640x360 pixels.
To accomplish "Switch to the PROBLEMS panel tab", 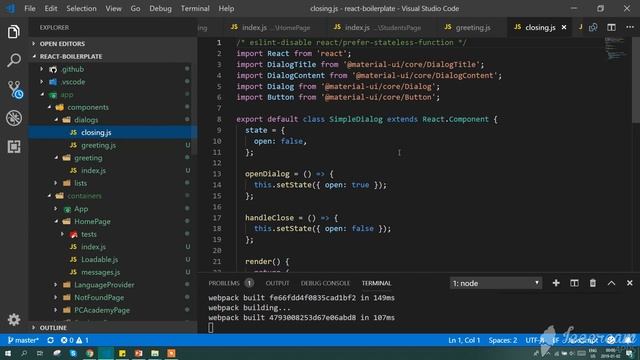I will 224,283.
